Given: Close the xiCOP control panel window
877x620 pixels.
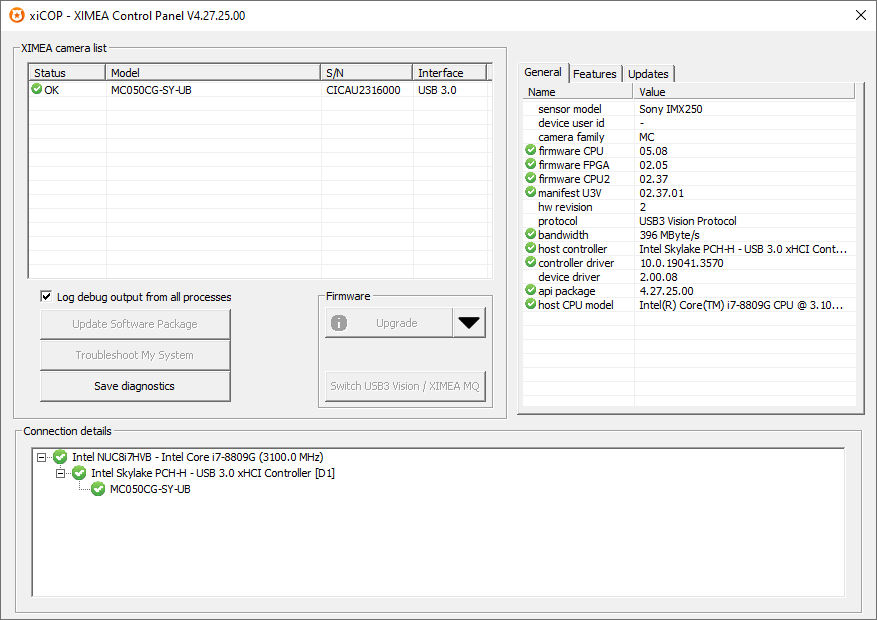Looking at the screenshot, I should point(861,15).
